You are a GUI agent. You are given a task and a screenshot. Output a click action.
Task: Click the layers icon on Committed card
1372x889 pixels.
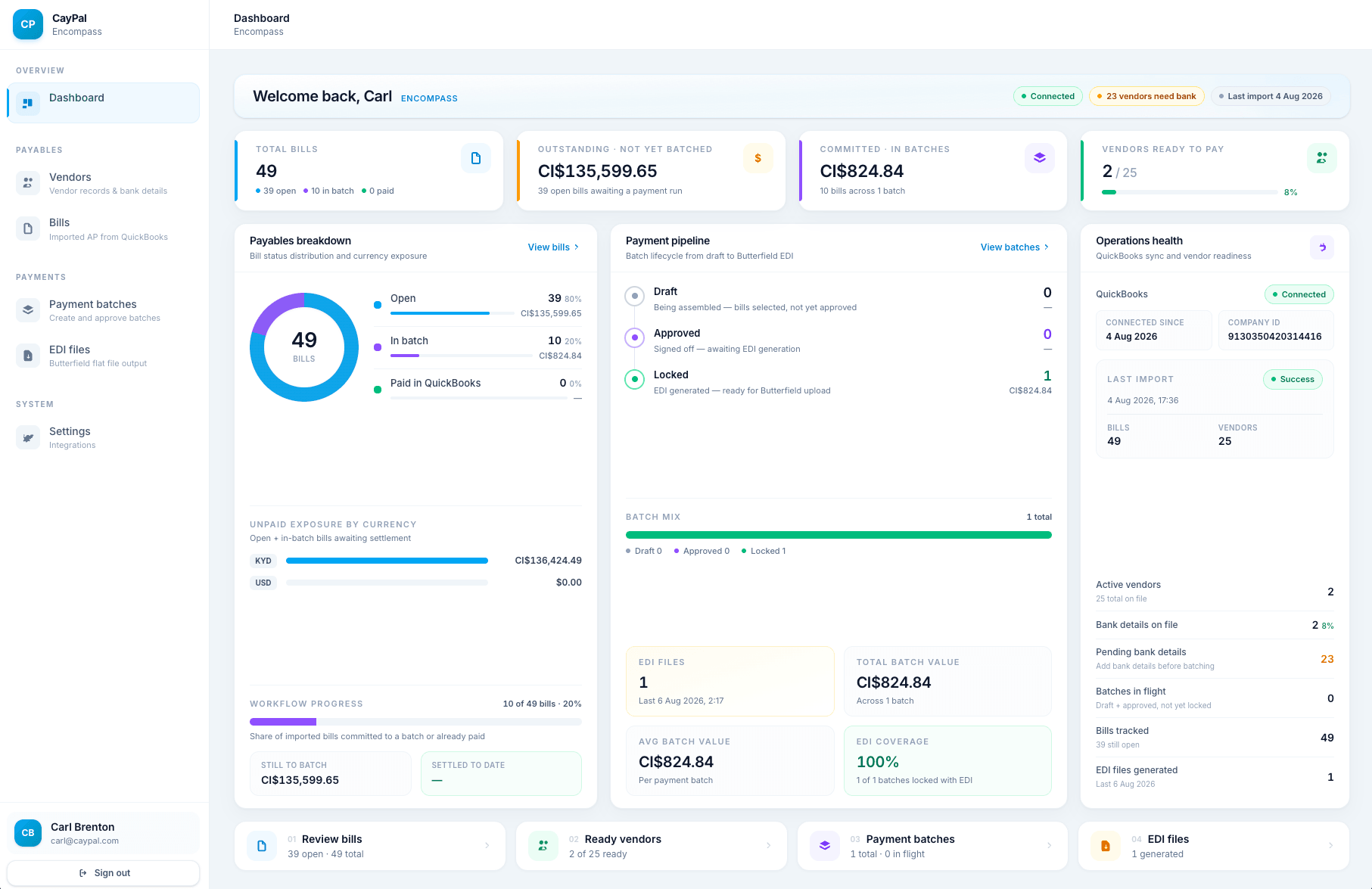1040,158
